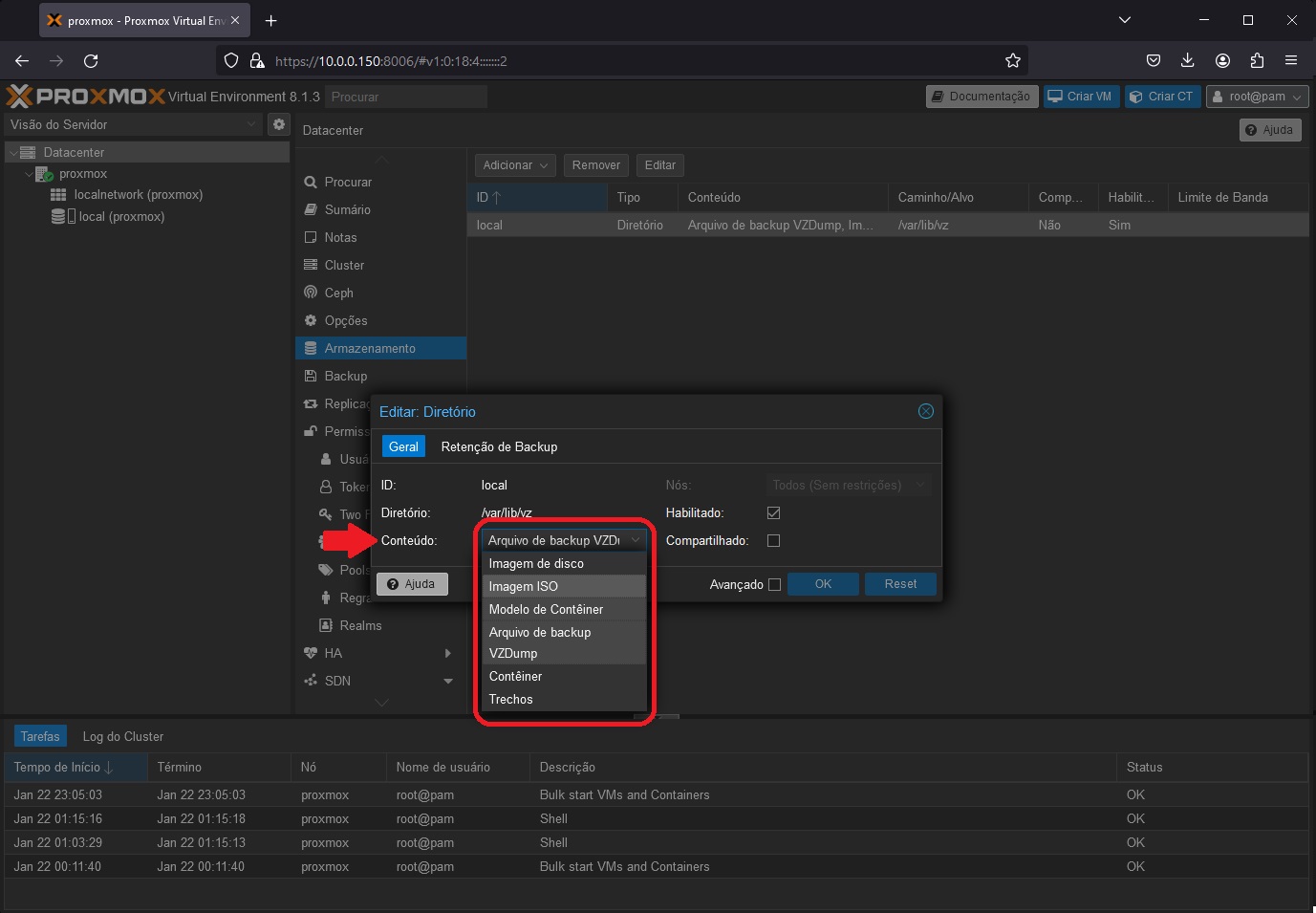Screen dimensions: 1316x913
Task: Select Contêiner option in list
Action: pos(564,676)
